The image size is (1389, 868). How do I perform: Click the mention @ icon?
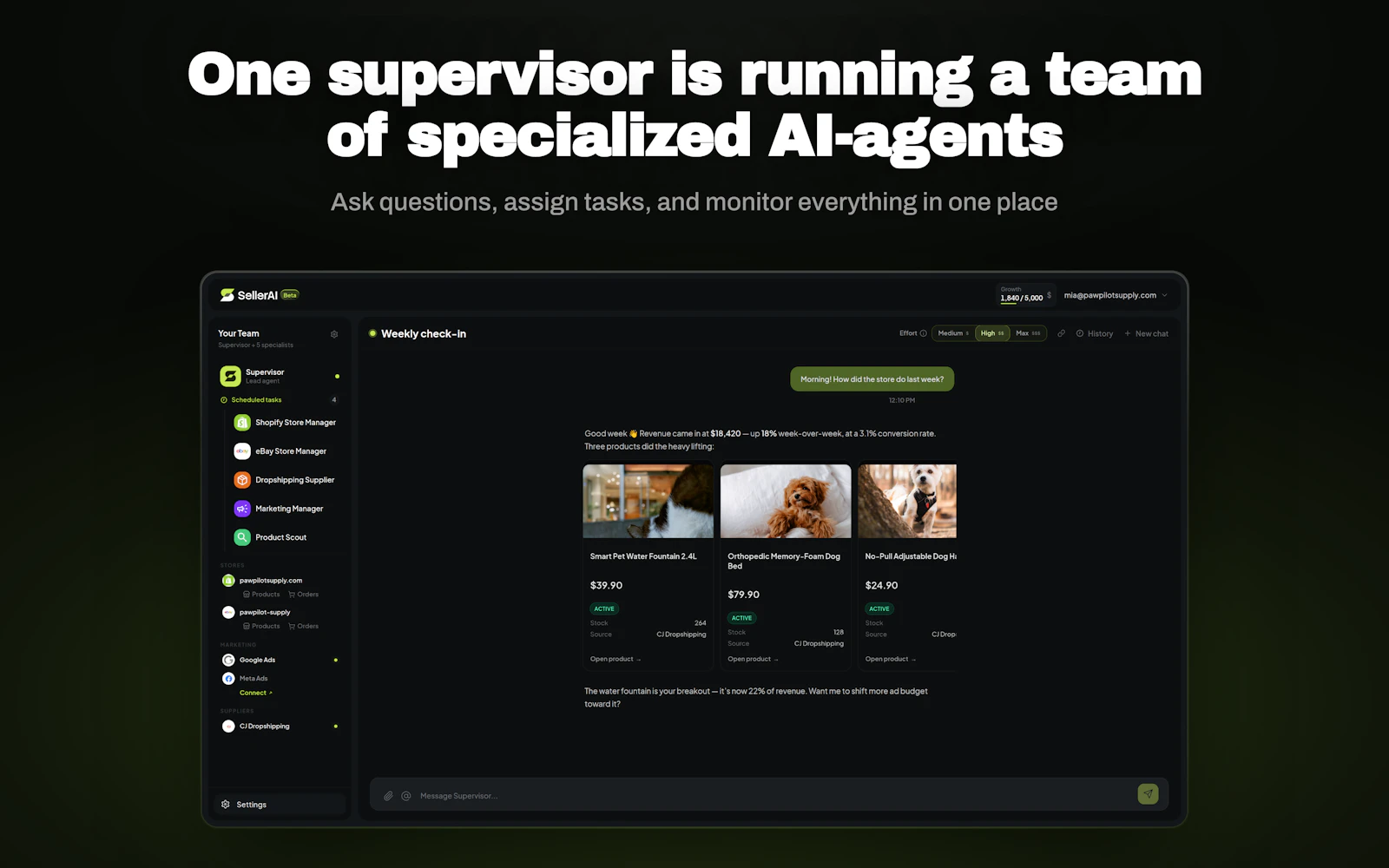click(405, 796)
